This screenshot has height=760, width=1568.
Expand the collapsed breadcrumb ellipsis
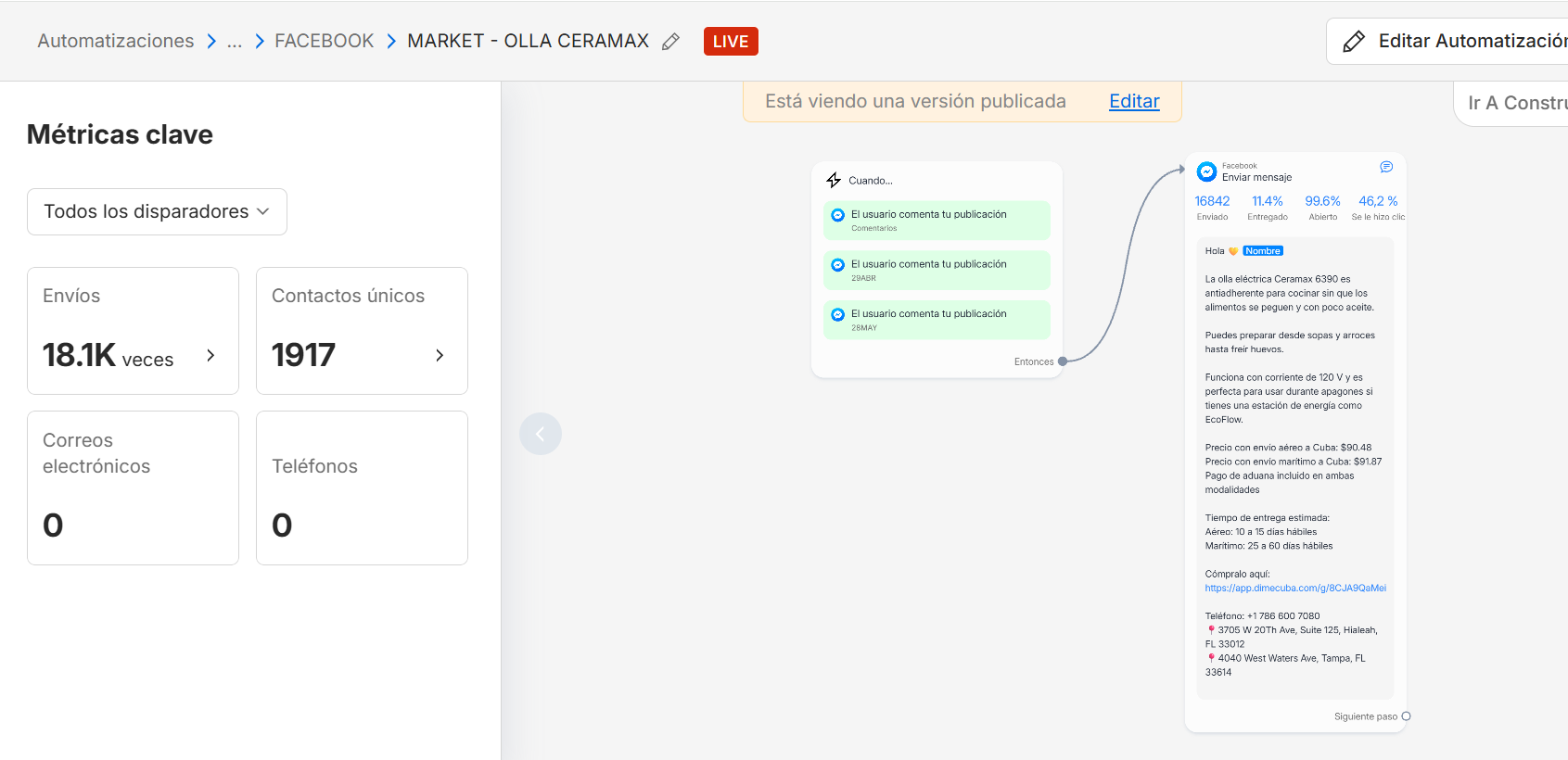point(235,41)
